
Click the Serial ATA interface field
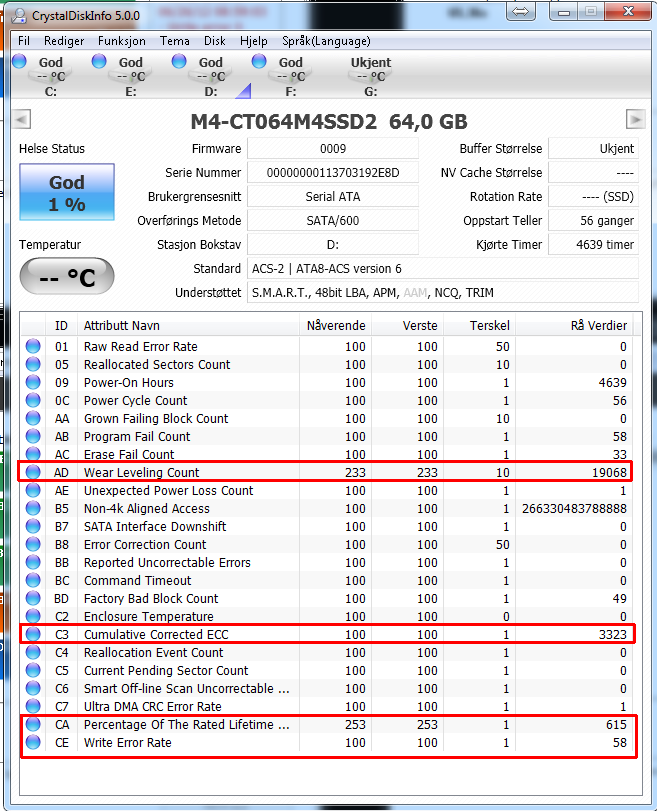pos(333,197)
